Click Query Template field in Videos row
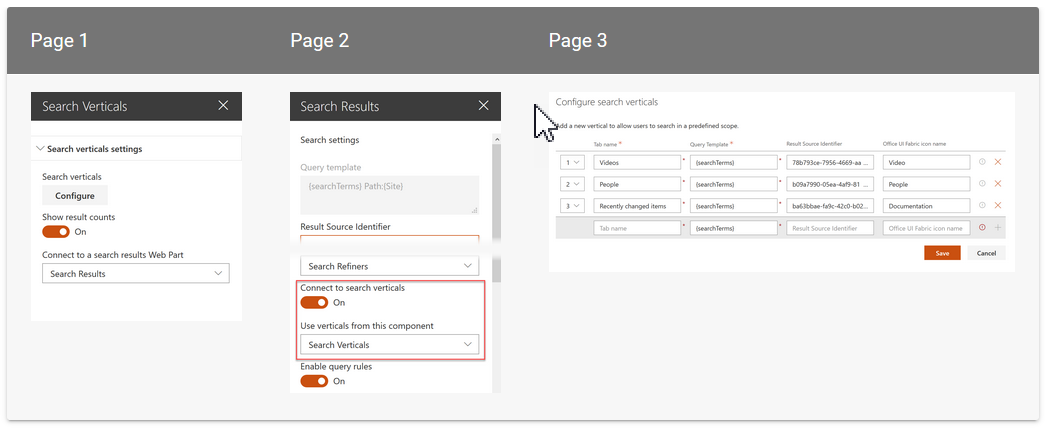Screen dimensions: 1045x429 (x=734, y=162)
